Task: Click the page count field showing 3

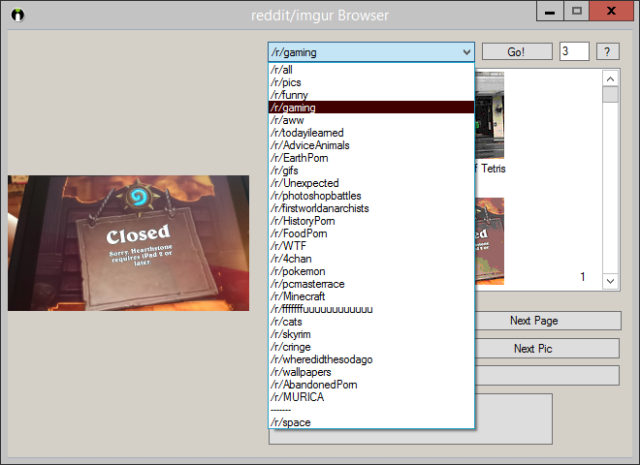Action: (573, 52)
